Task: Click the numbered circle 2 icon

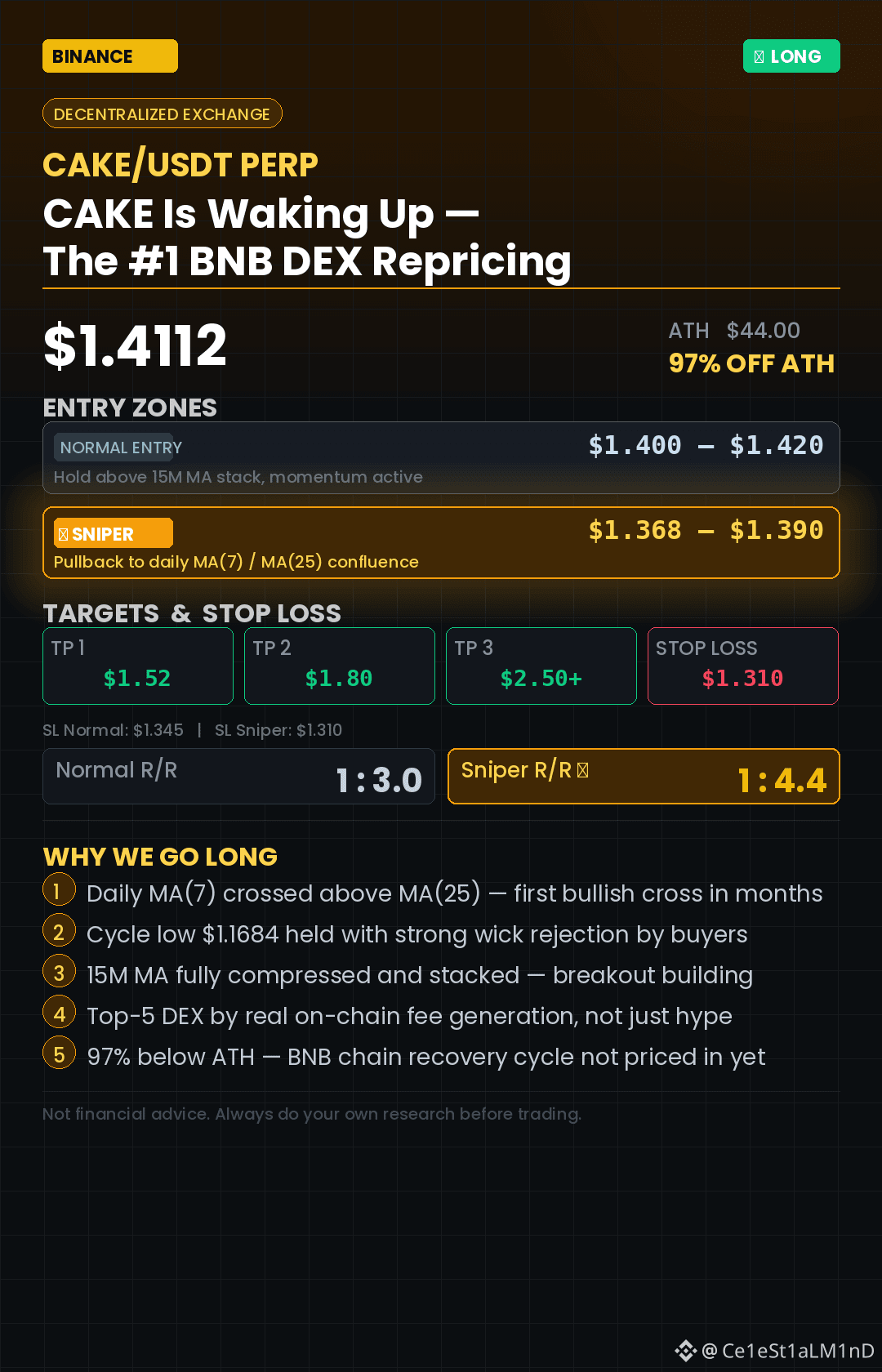Action: 59,931
